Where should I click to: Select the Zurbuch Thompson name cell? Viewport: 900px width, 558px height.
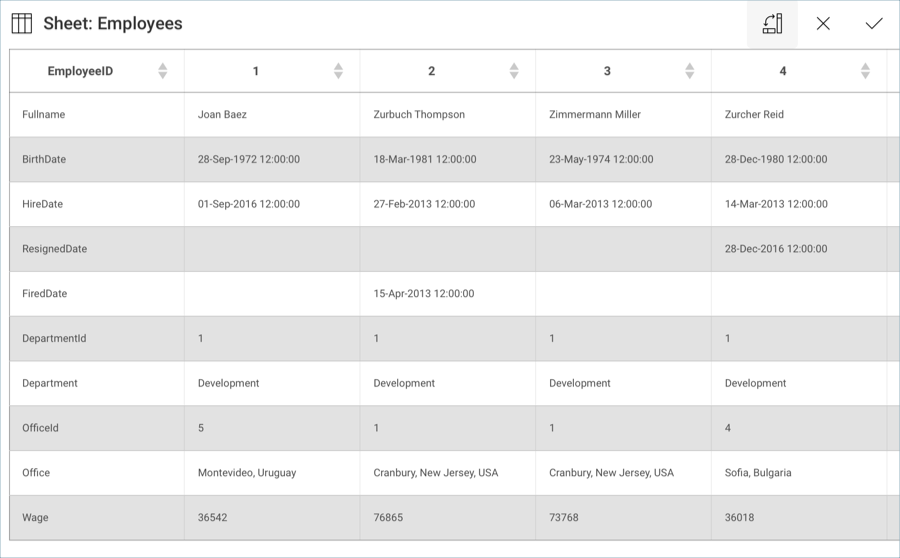pyautogui.click(x=419, y=115)
